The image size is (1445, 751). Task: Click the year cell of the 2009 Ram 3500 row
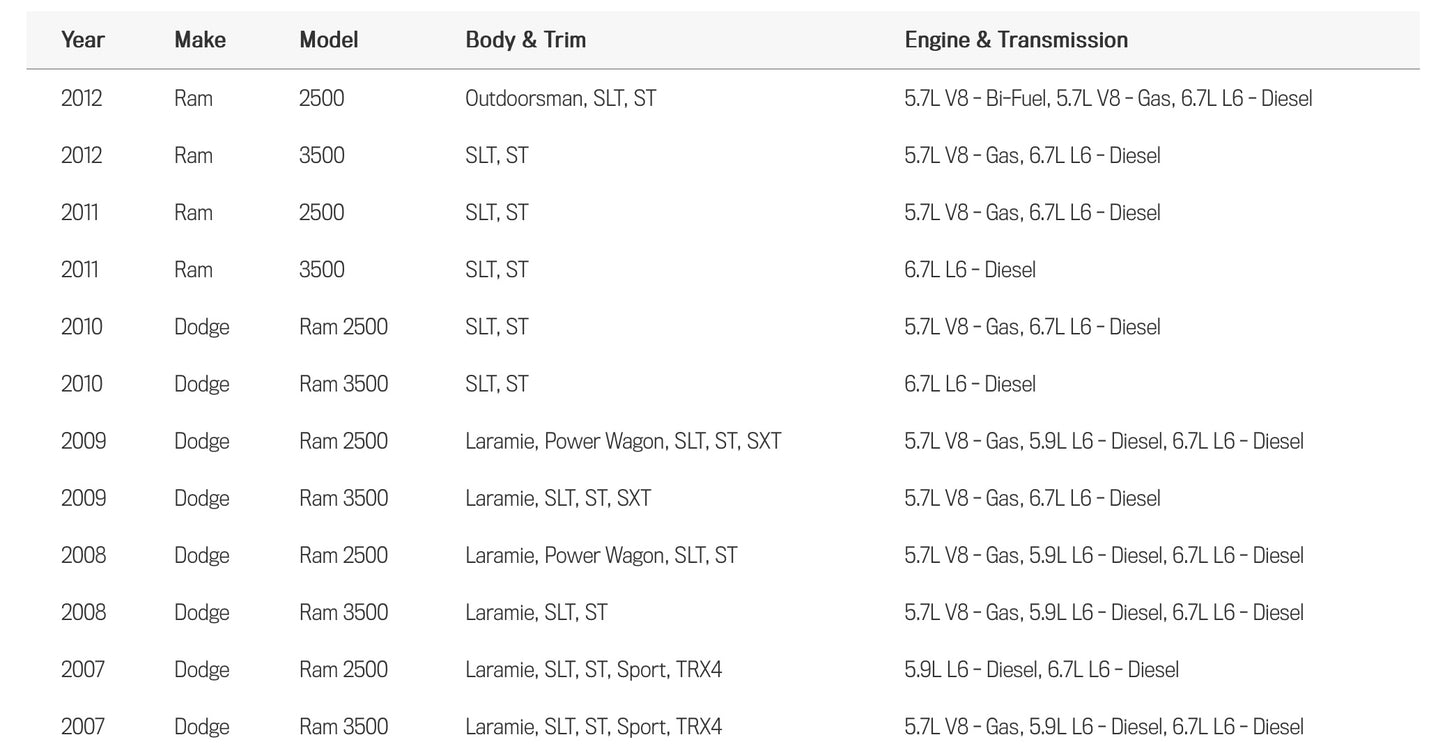83,498
